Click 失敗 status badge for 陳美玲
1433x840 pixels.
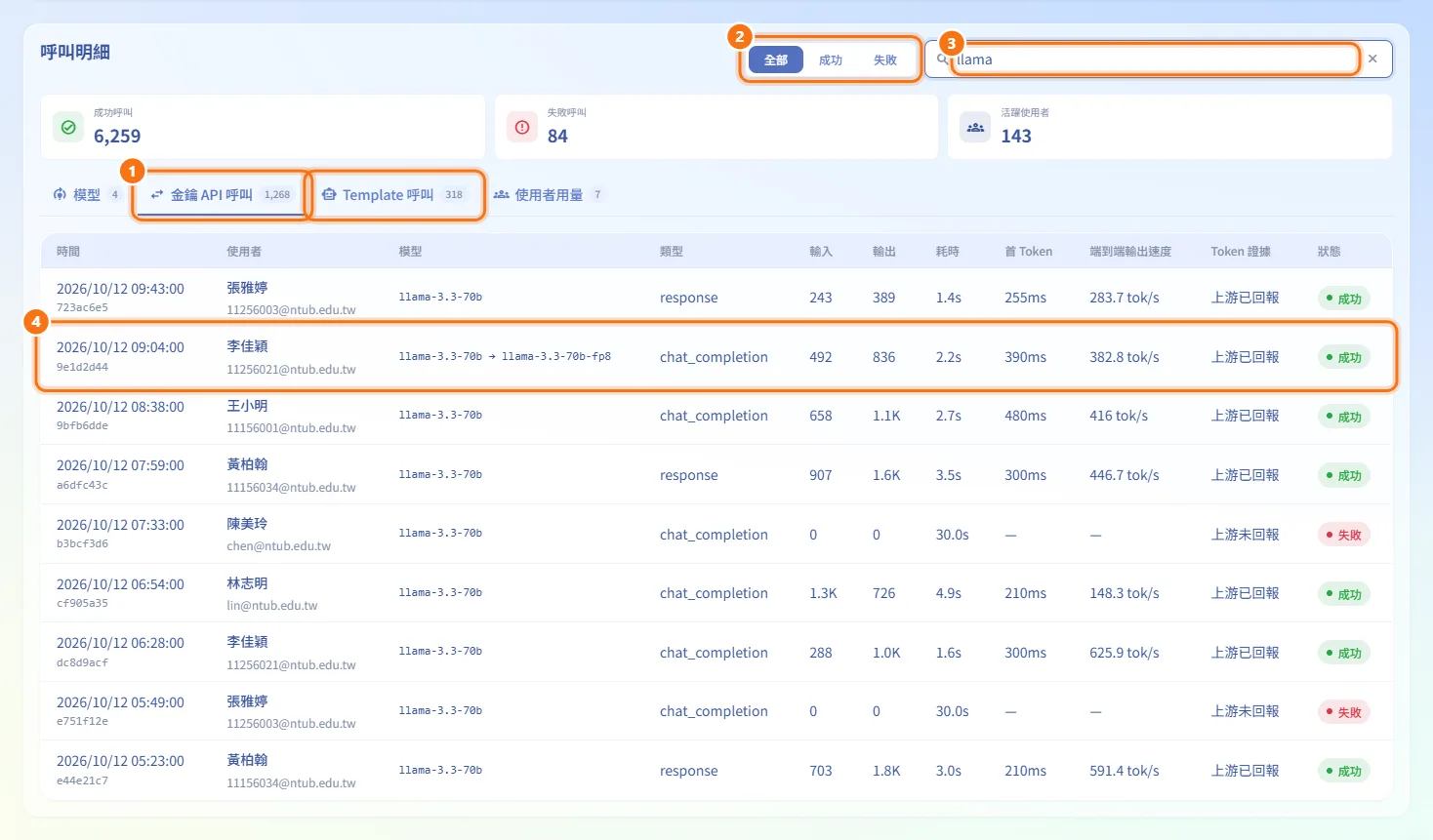(x=1344, y=535)
